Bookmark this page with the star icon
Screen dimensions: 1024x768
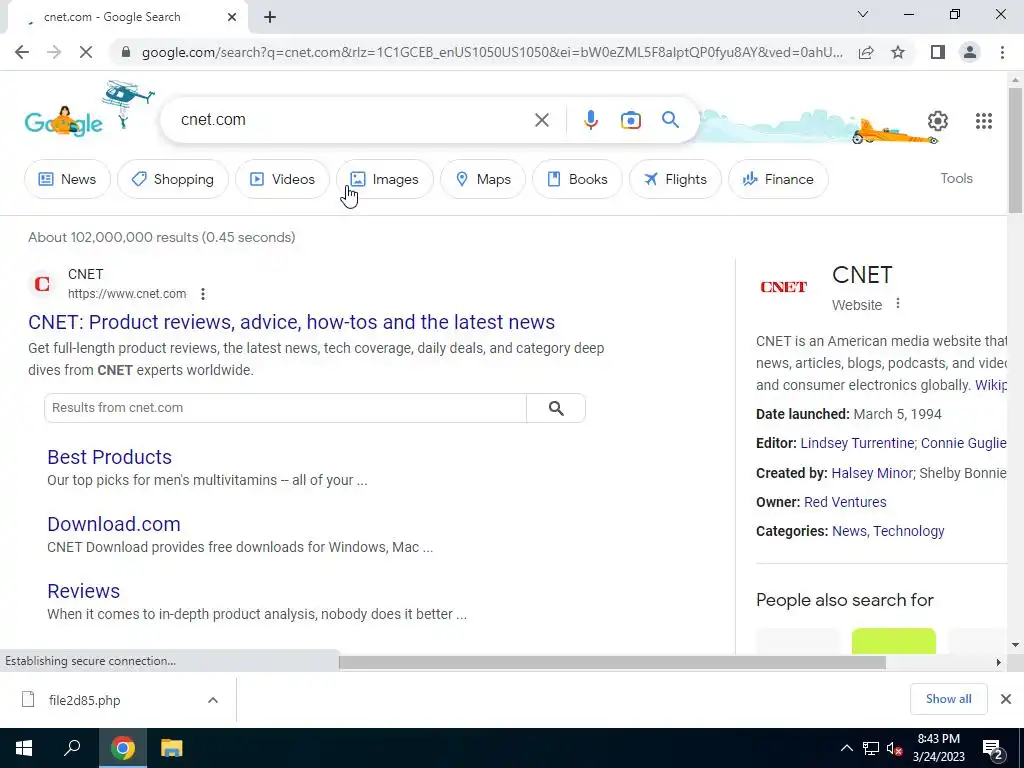click(898, 52)
